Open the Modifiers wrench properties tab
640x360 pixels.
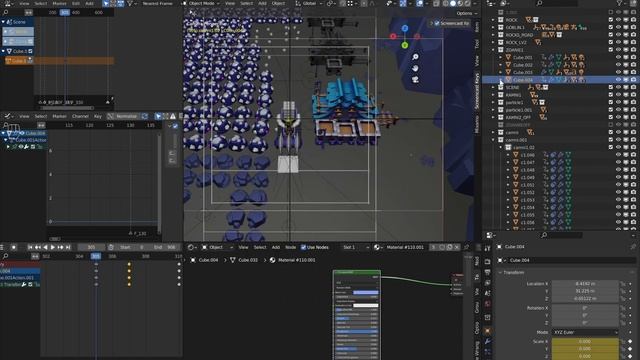pos(487,341)
